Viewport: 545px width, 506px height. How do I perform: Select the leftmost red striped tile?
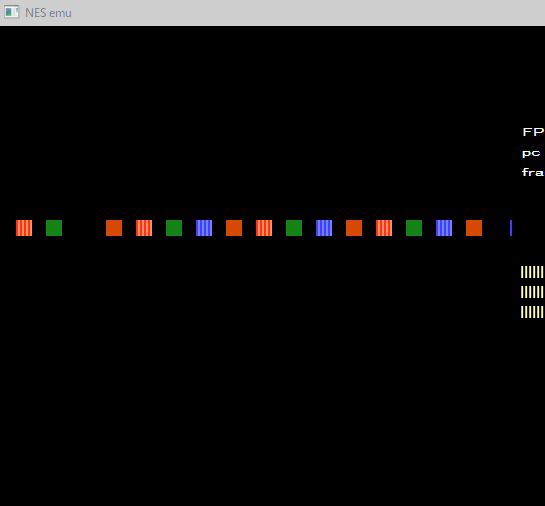[x=24, y=228]
